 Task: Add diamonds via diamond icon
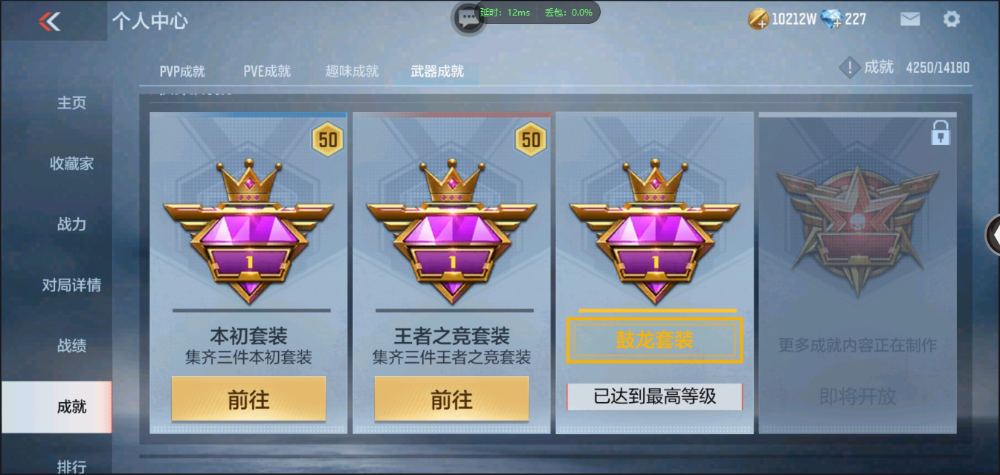click(832, 19)
